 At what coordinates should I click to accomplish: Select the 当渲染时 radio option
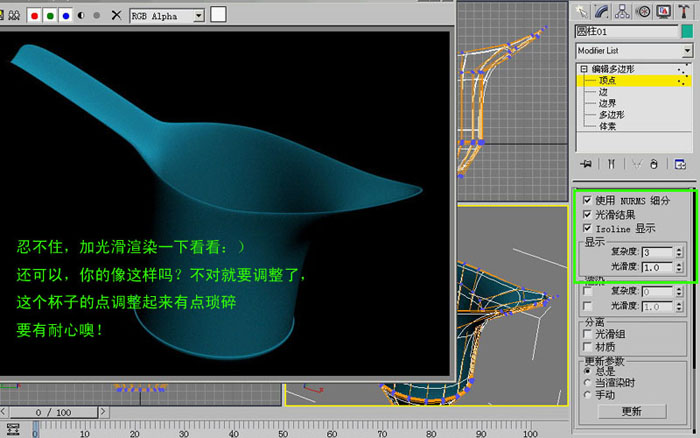tap(587, 383)
